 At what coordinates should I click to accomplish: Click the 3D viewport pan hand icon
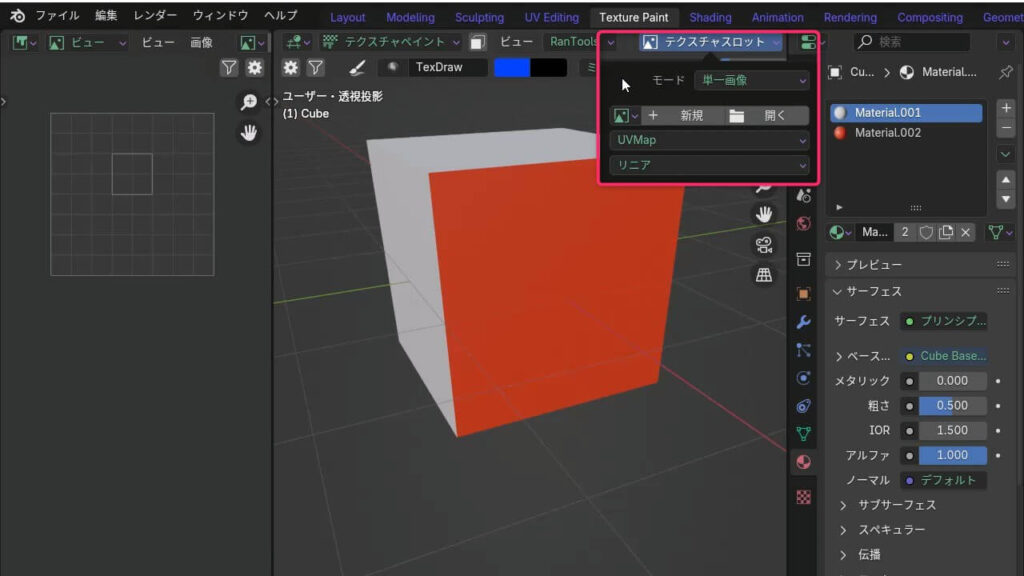tap(764, 214)
